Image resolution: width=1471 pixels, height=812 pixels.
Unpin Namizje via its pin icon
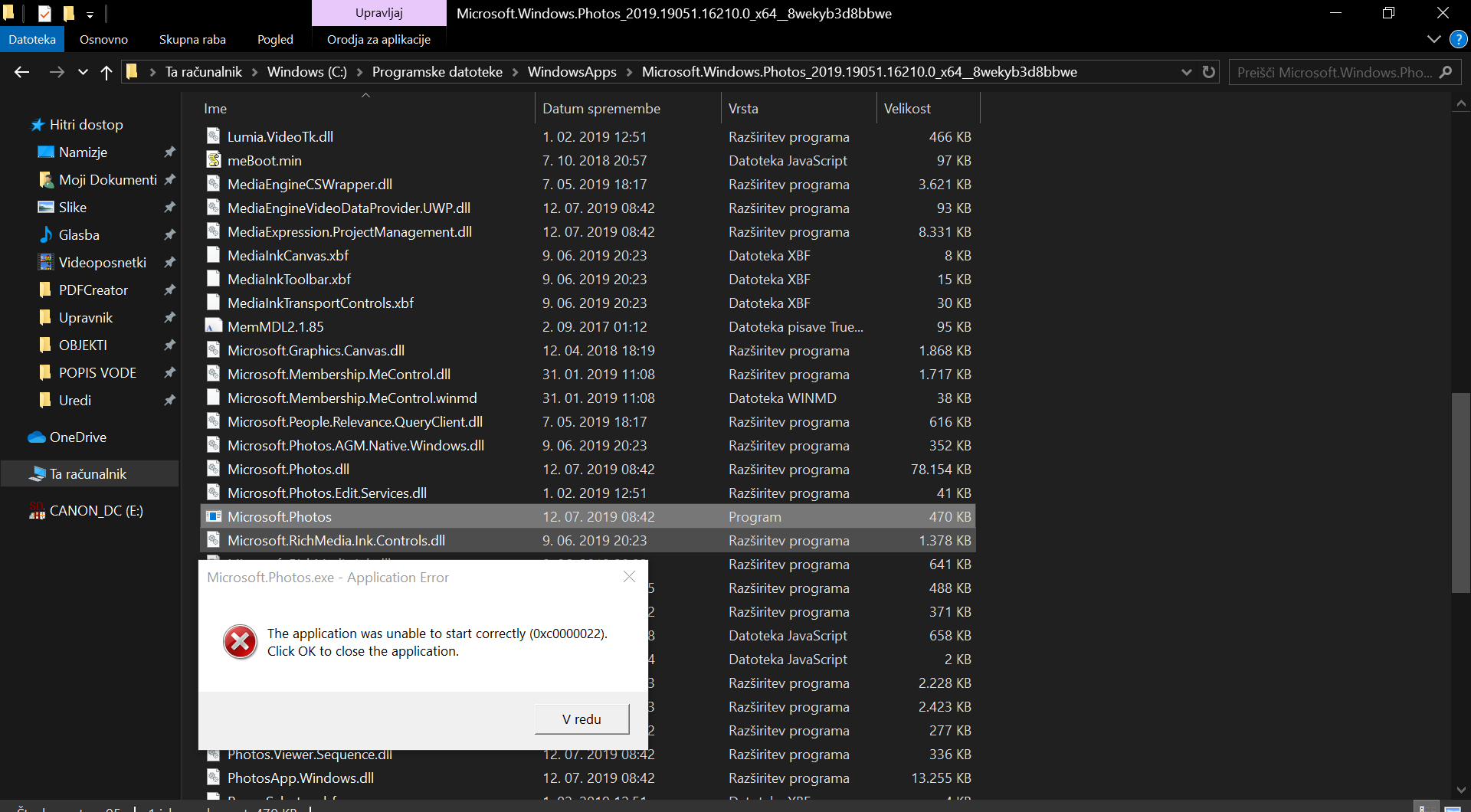click(x=169, y=152)
